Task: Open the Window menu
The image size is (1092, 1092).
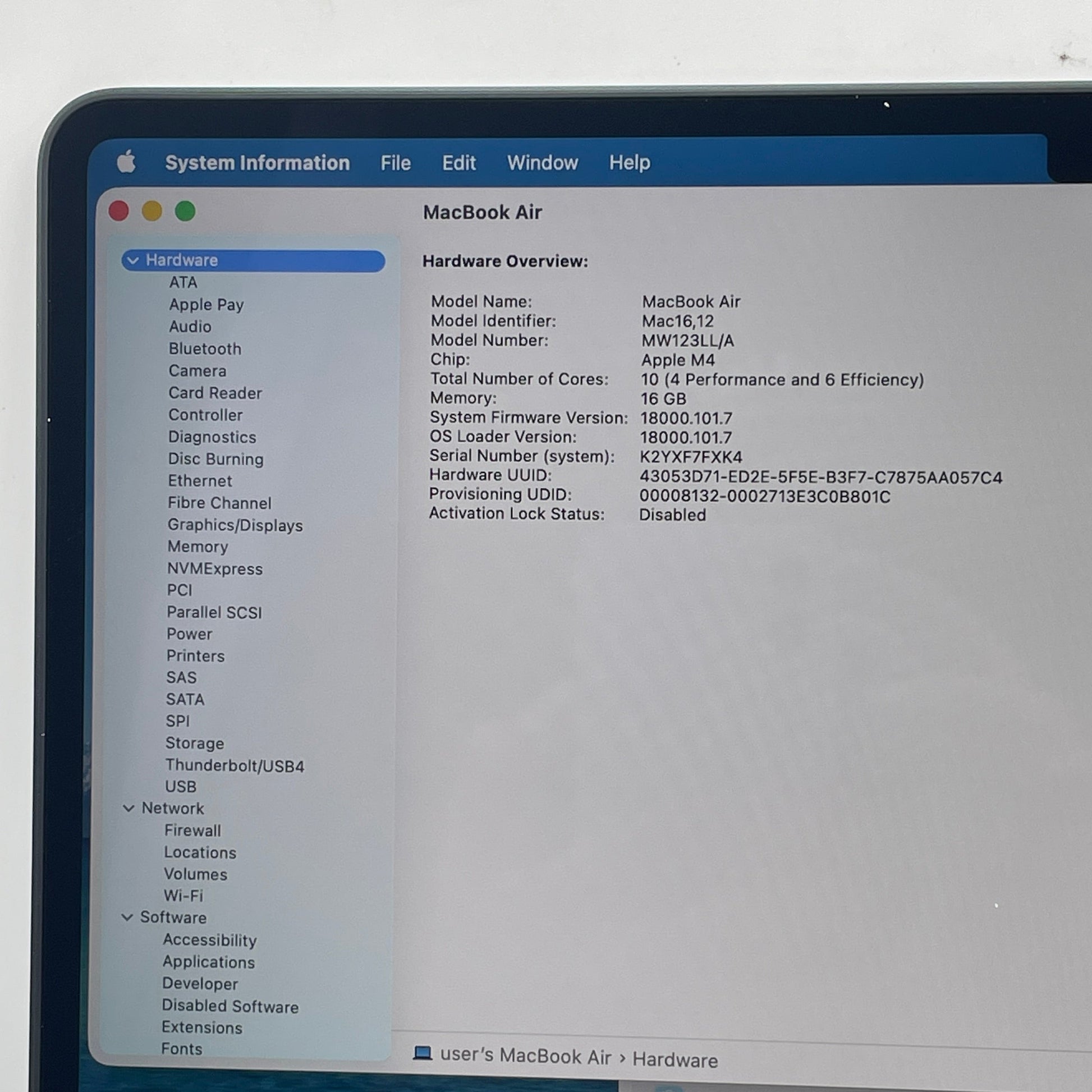Action: [542, 163]
